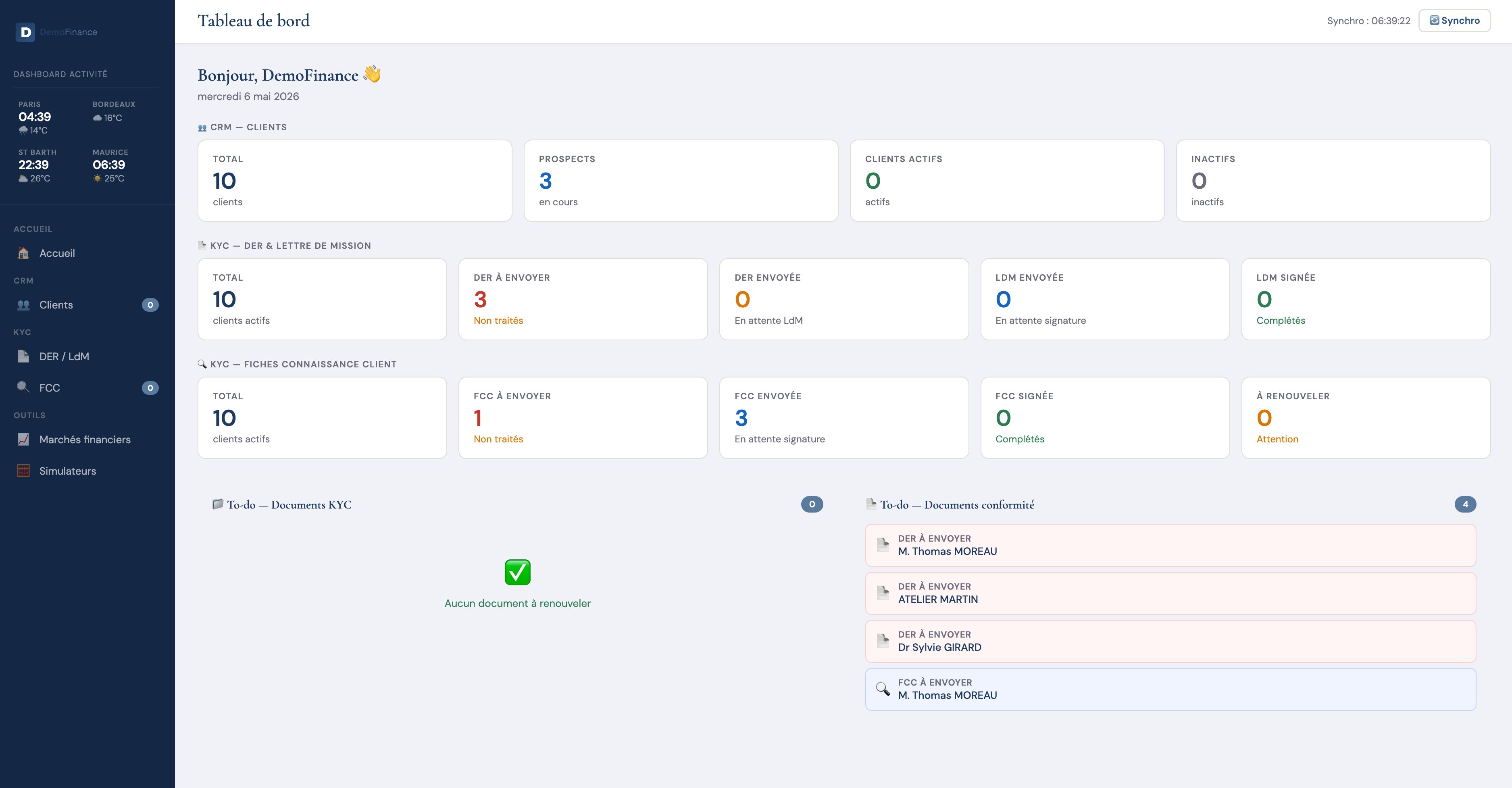Open DER À ENVOYER Dr Sylvie GIRARD task
The width and height of the screenshot is (1512, 788).
click(1170, 641)
